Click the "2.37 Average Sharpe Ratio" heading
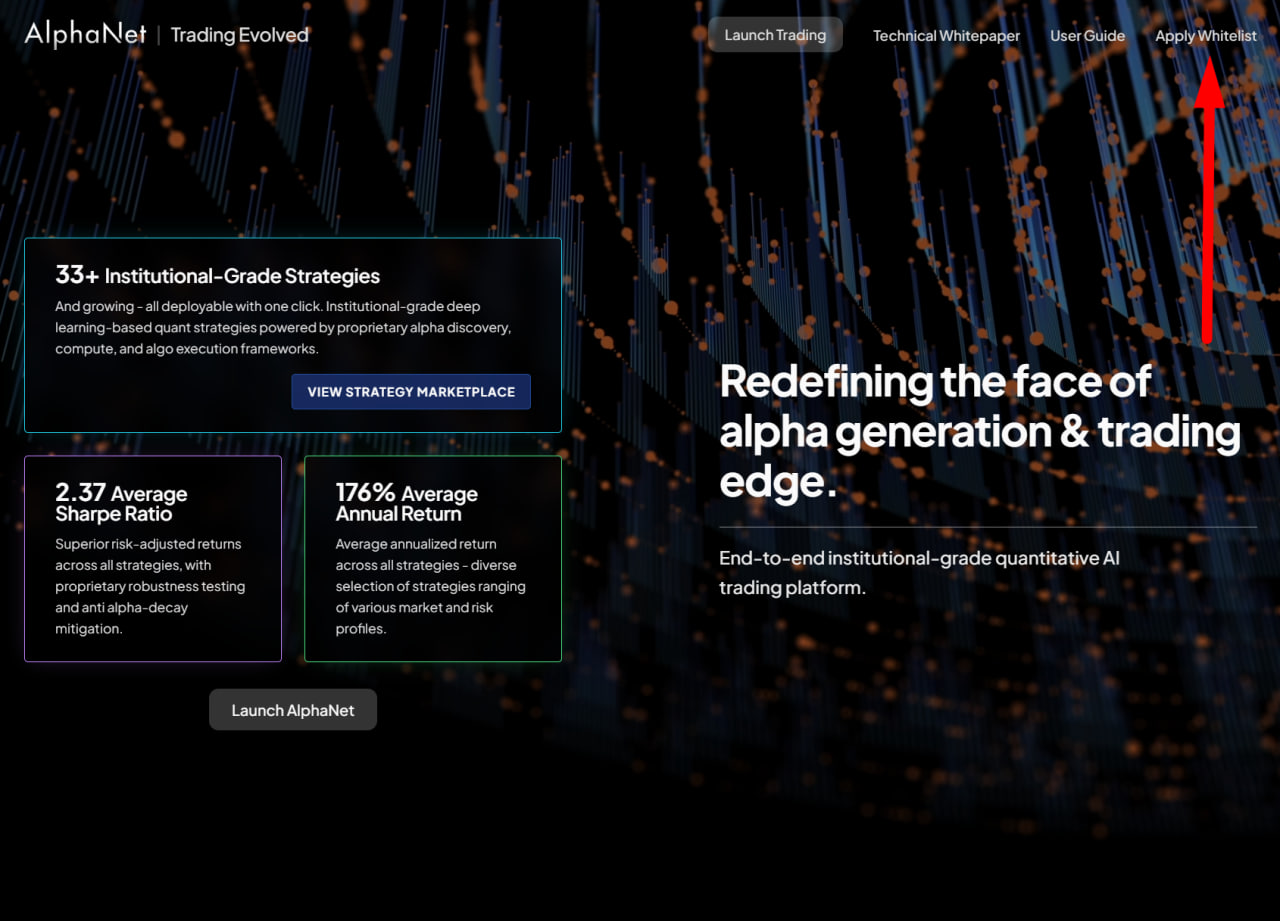Image resolution: width=1280 pixels, height=921 pixels. 121,503
